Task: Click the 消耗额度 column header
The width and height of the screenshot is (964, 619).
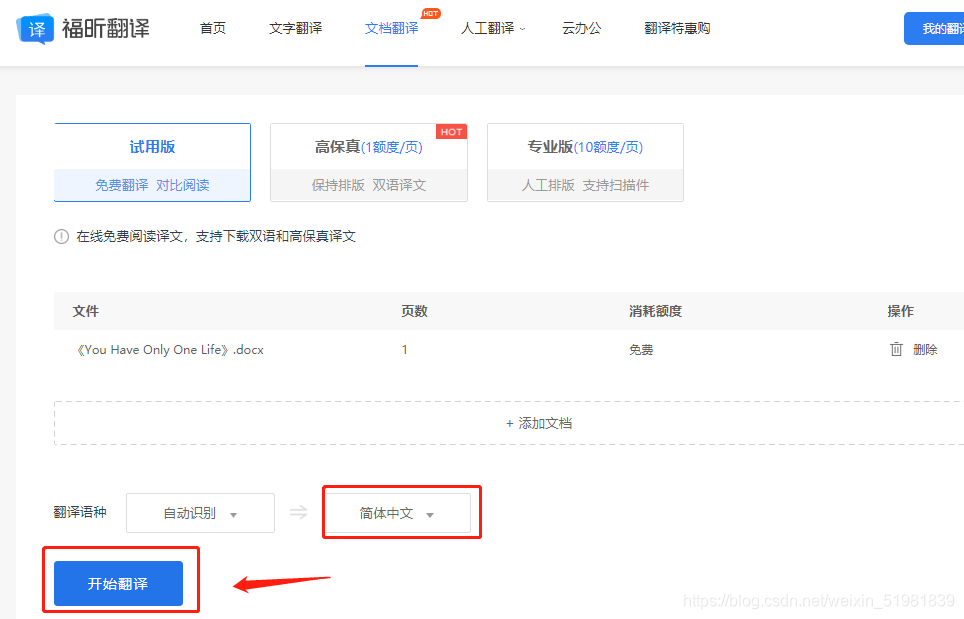Action: pos(655,311)
